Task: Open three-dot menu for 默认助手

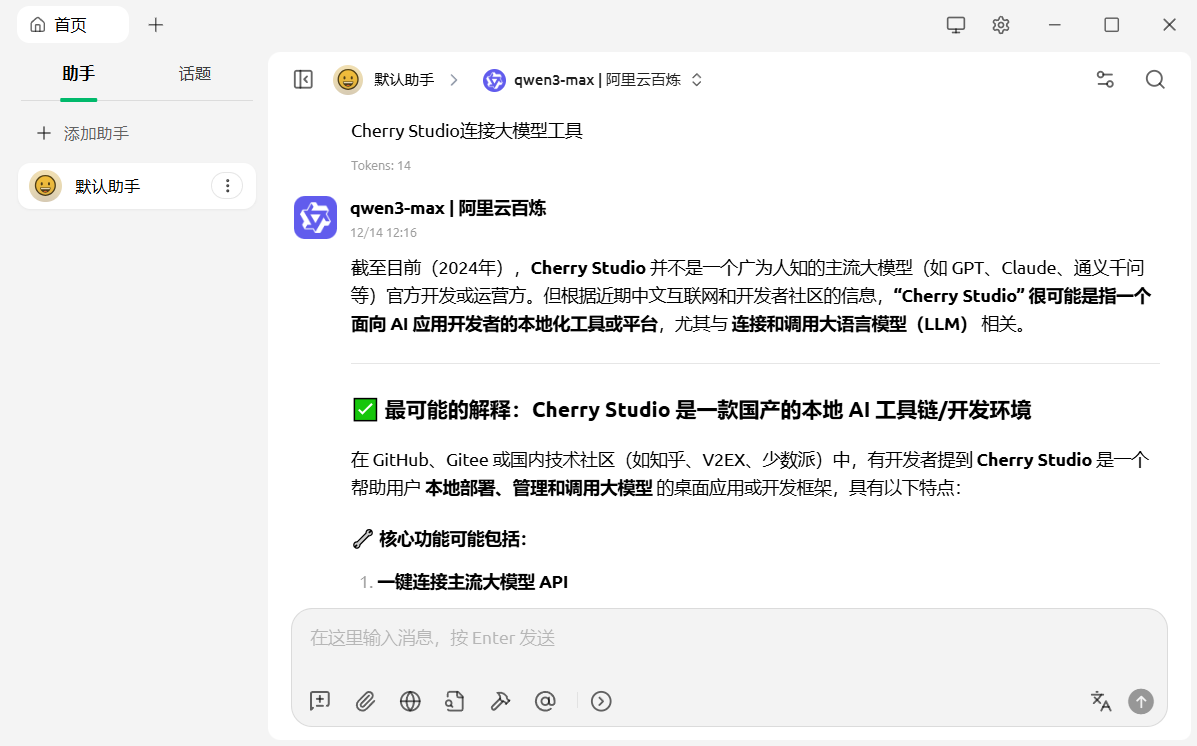Action: (227, 186)
